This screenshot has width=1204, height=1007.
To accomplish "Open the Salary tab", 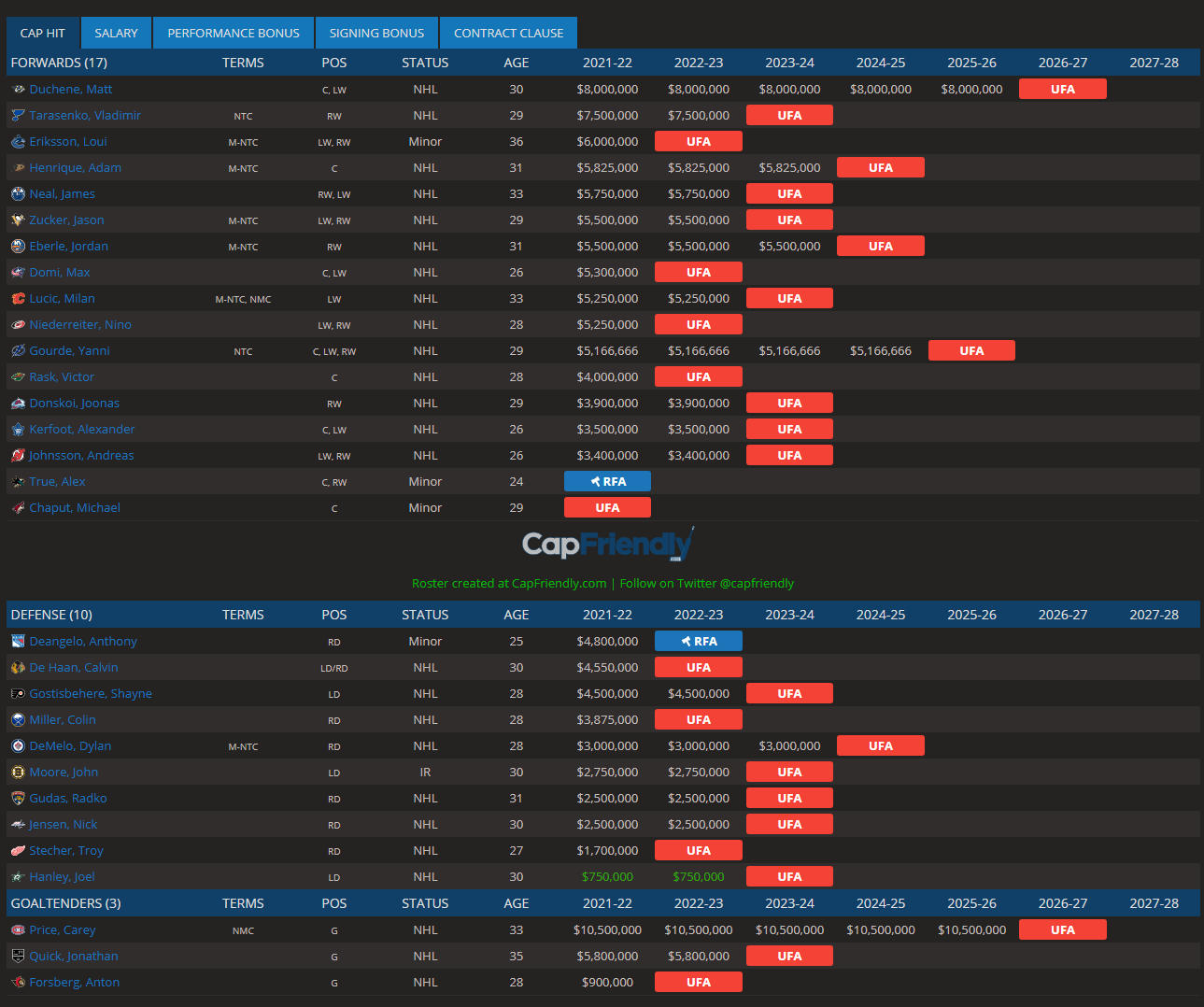I will coord(116,33).
